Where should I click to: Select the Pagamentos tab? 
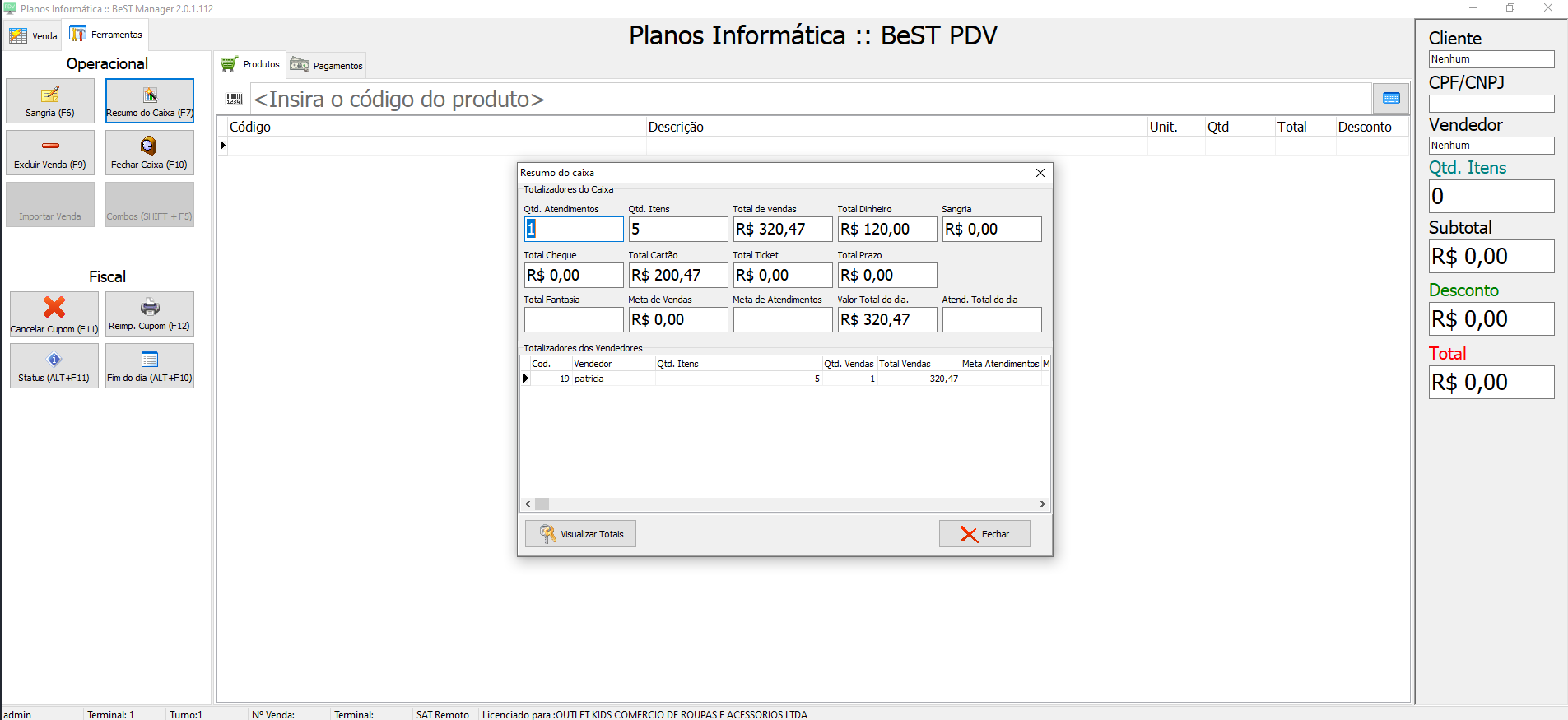[327, 65]
